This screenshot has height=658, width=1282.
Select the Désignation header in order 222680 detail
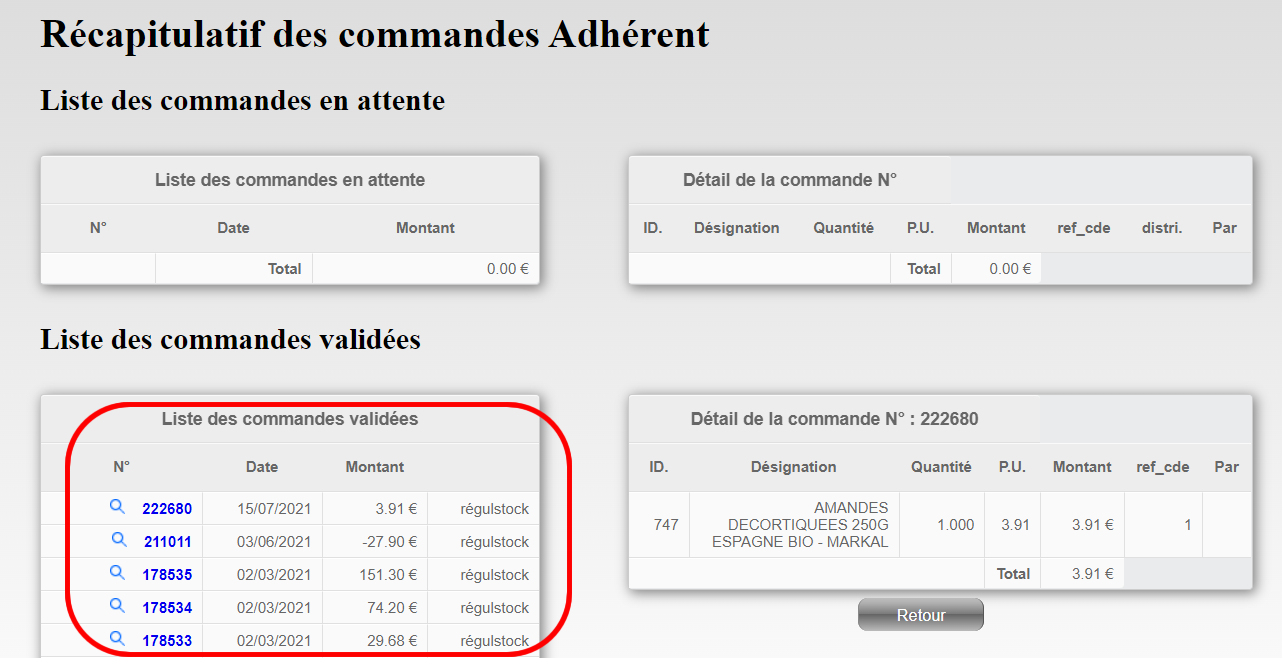click(x=794, y=467)
